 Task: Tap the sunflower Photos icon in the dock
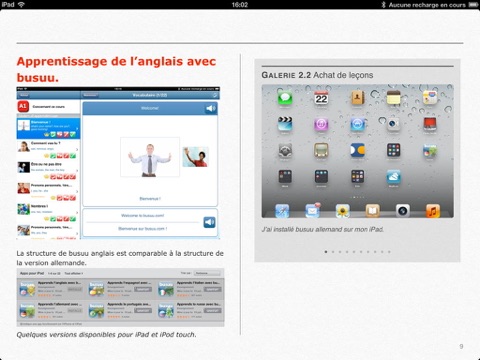tap(342, 211)
